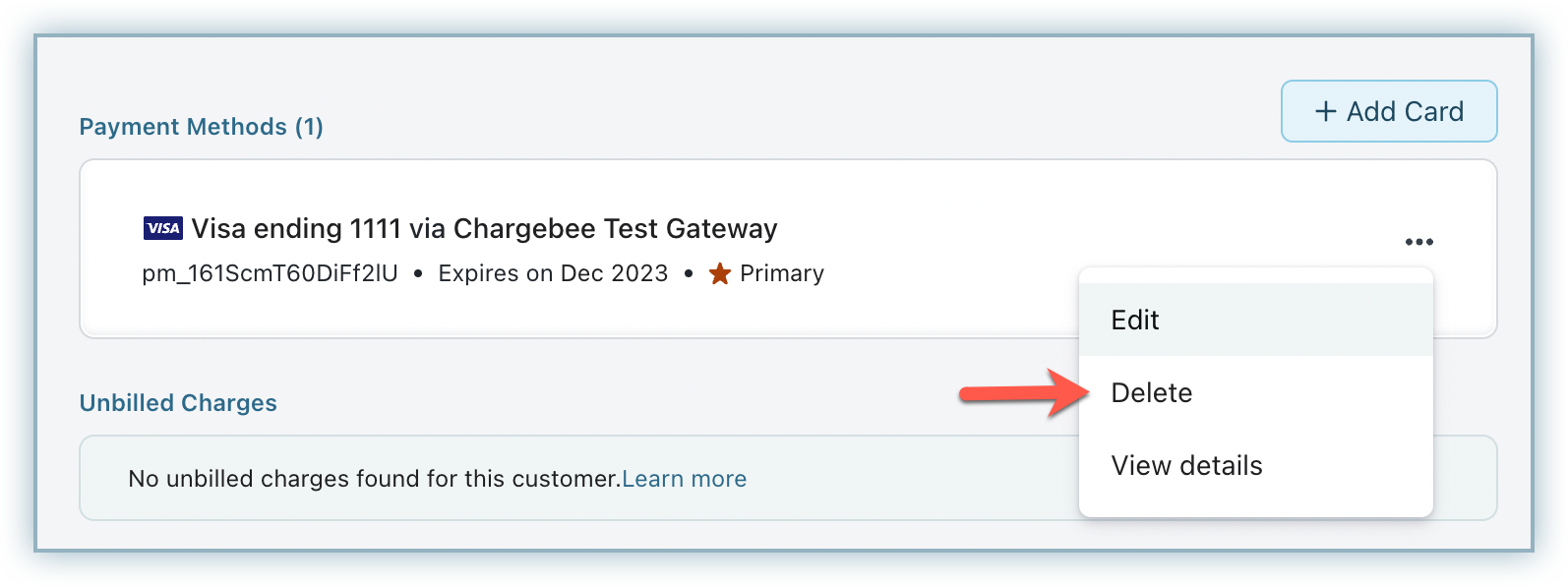Screen dimensions: 1568x586
Task: Click the bullet separator before Expires on
Action: [418, 274]
